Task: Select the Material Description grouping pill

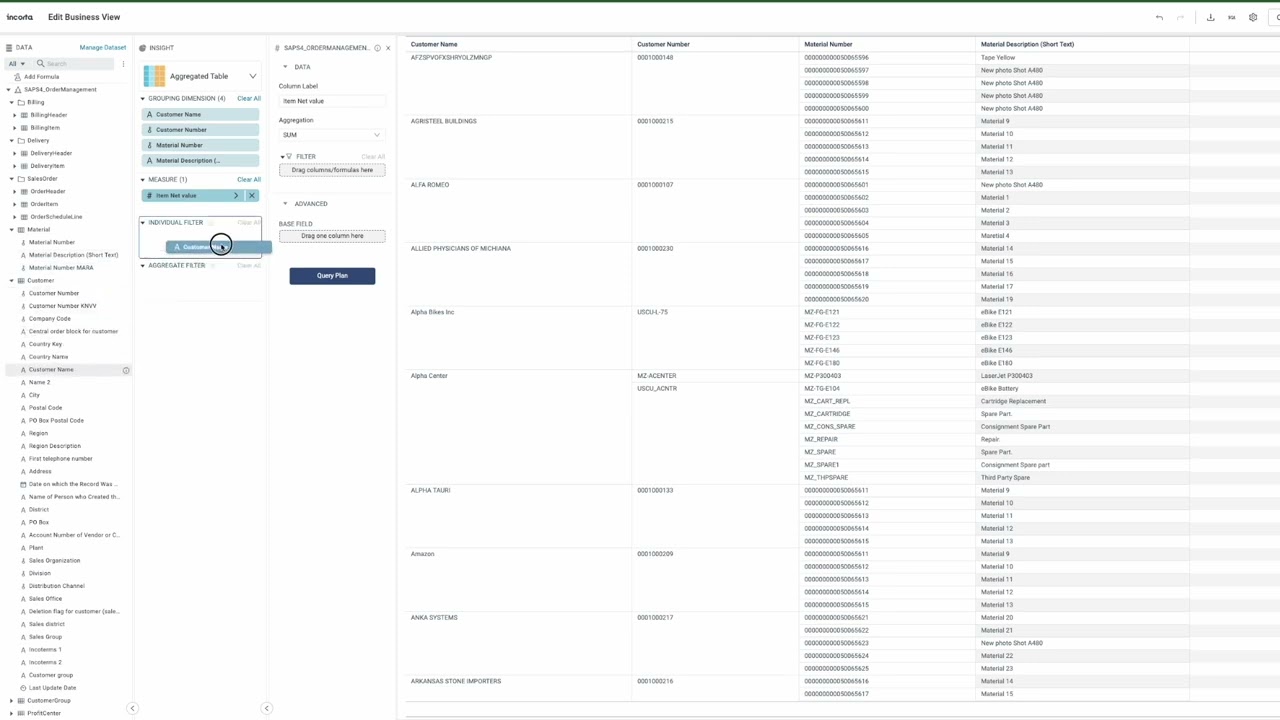Action: pos(200,161)
